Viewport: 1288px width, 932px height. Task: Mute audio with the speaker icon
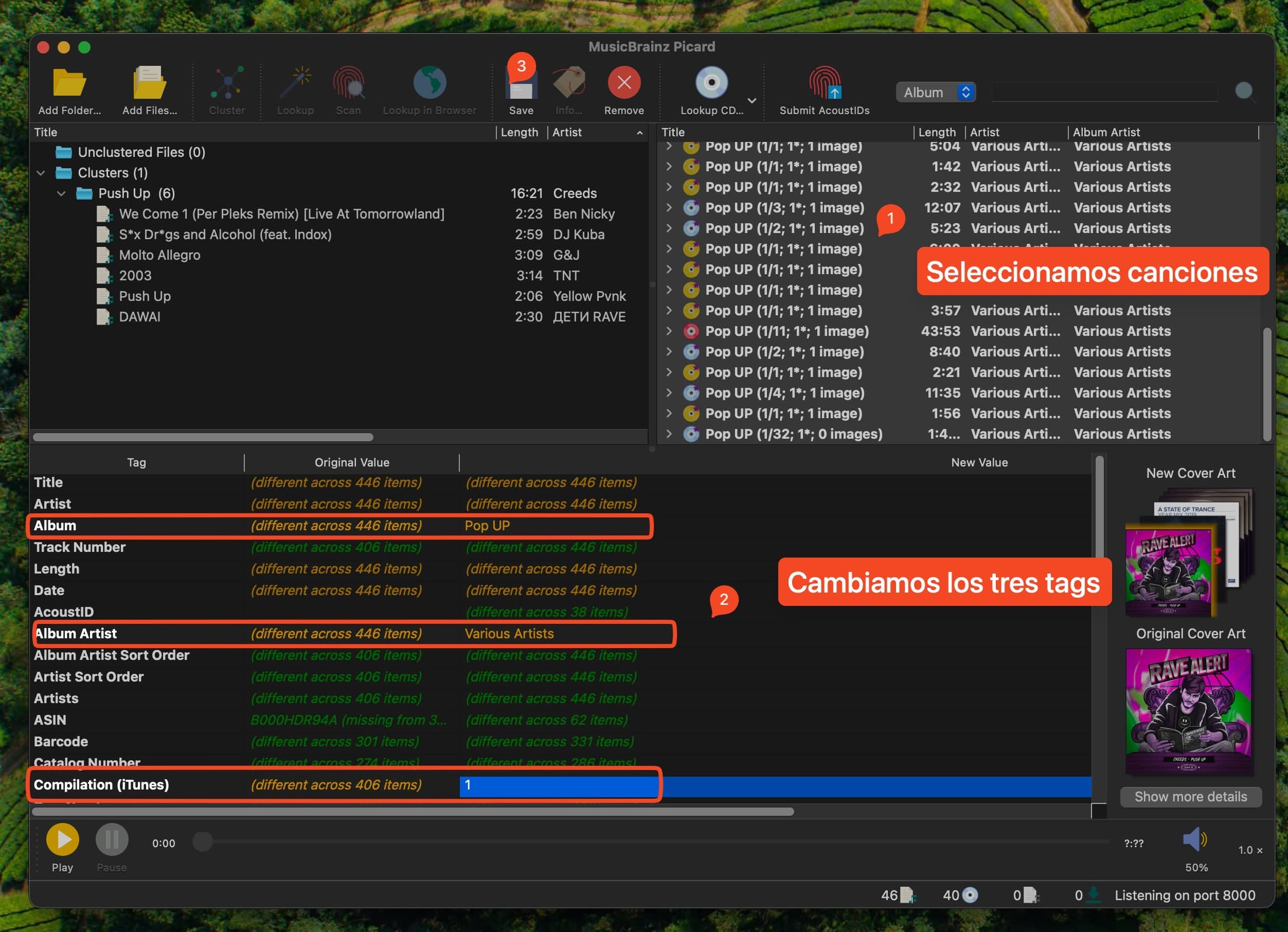pyautogui.click(x=1194, y=839)
